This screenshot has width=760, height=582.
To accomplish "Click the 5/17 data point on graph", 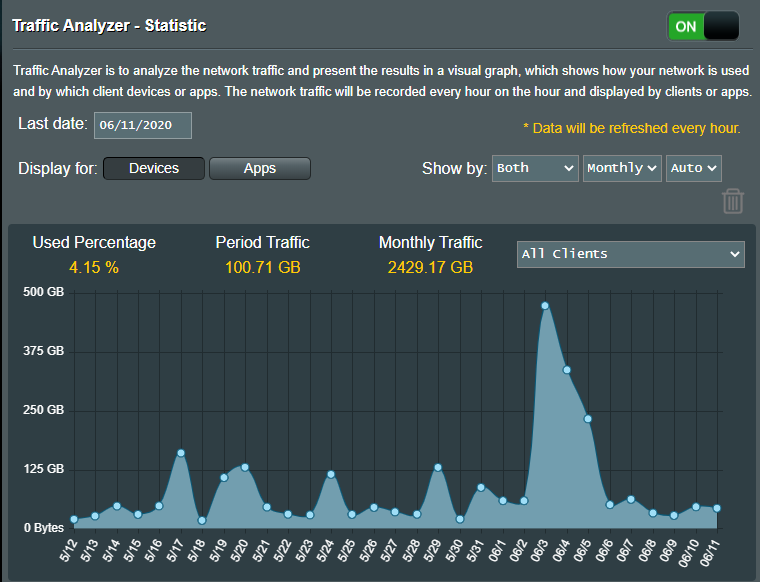I will coord(181,453).
